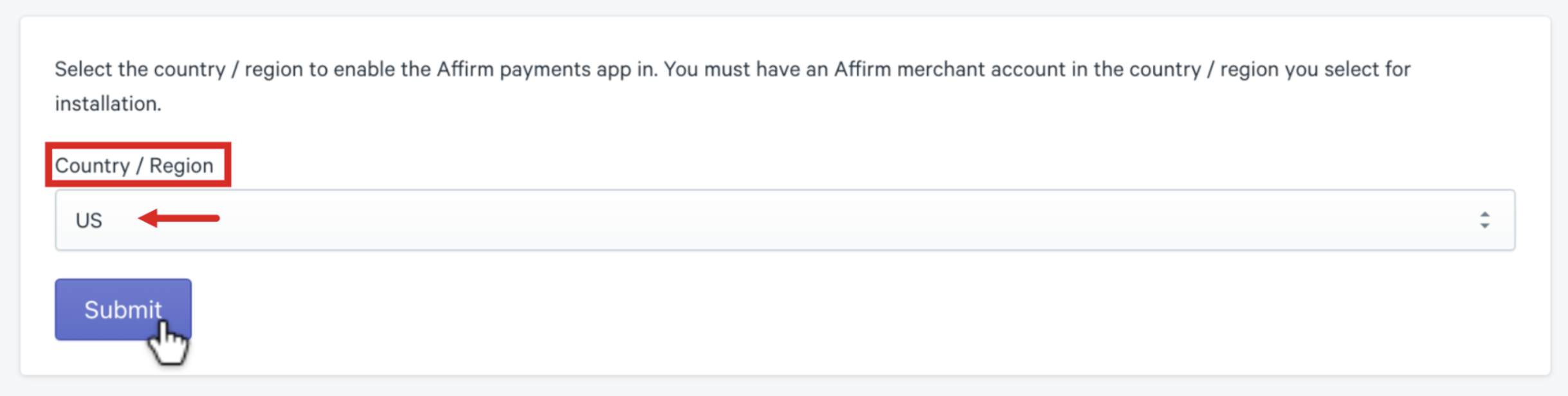The width and height of the screenshot is (1568, 396).
Task: Click the upward triangle in the select arrows
Action: click(1484, 214)
